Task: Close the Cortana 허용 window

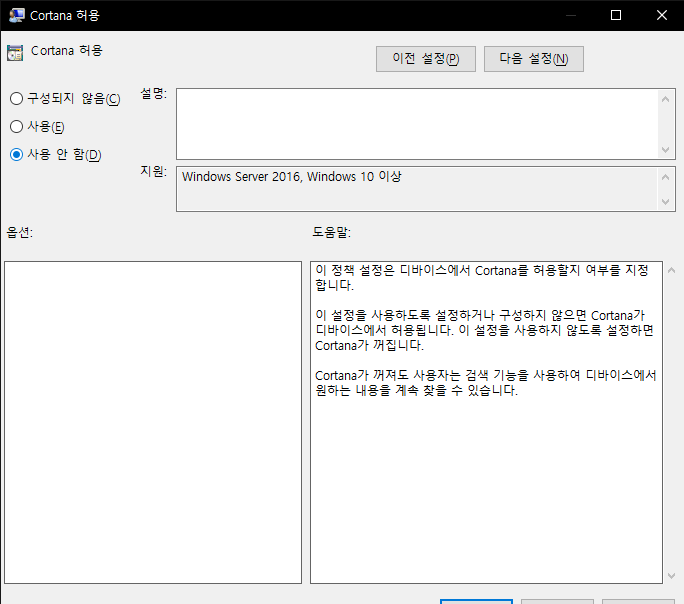Action: [x=661, y=15]
